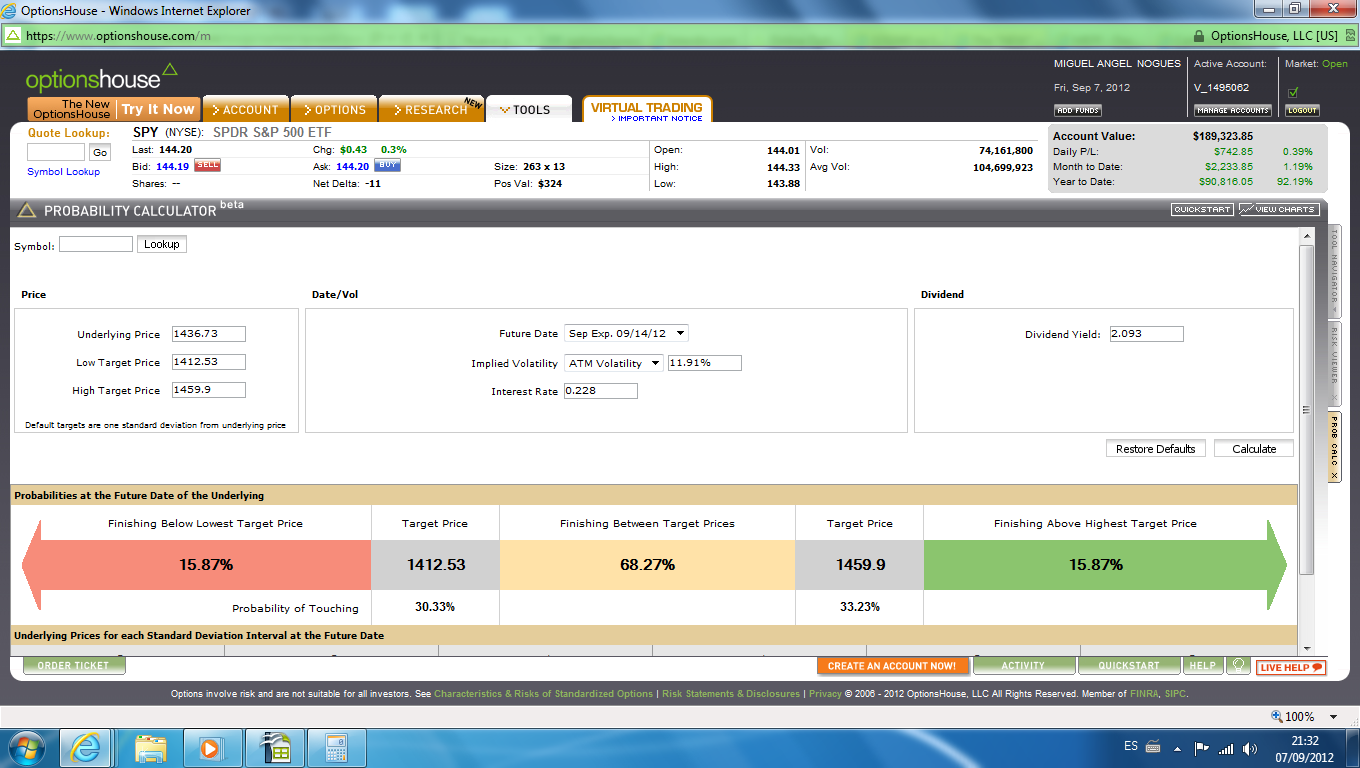
Task: Switch to the Virtual Trading tab
Action: 646,110
